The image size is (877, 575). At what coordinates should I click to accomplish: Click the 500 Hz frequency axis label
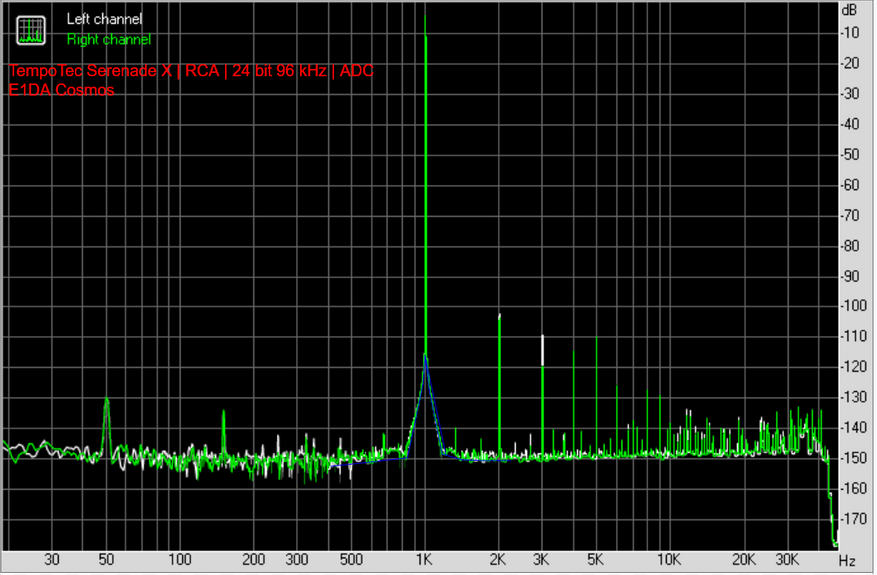point(351,560)
